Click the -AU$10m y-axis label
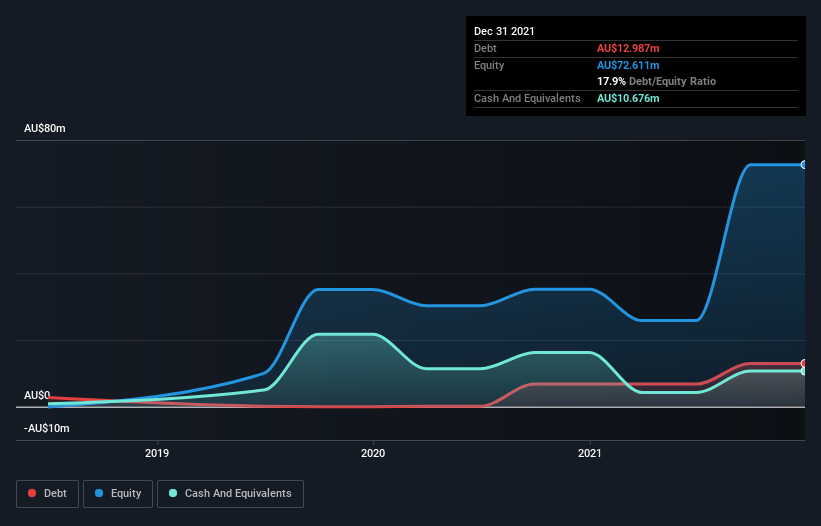The image size is (821, 526). (47, 428)
